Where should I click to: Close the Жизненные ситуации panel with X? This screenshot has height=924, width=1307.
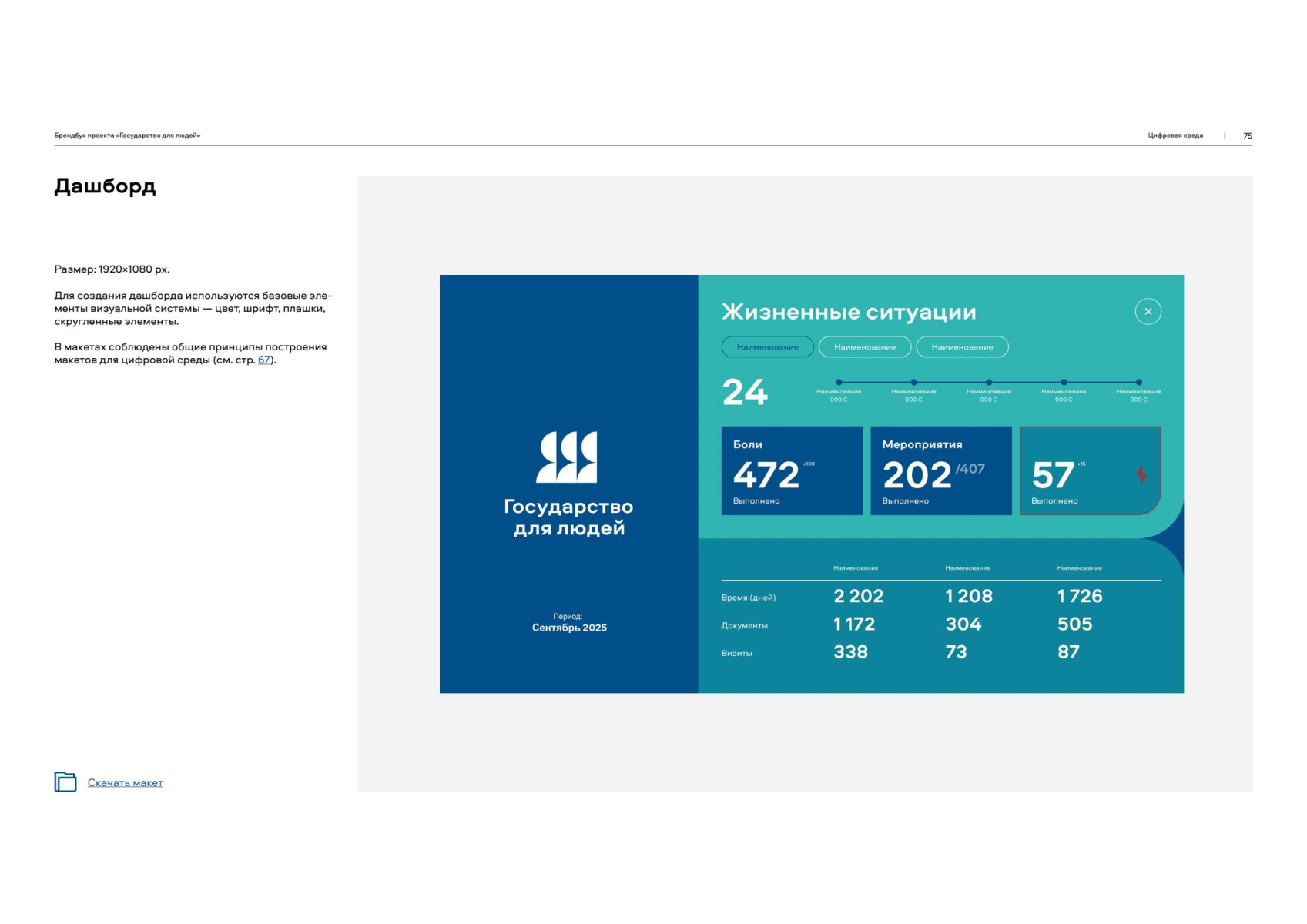tap(1148, 312)
